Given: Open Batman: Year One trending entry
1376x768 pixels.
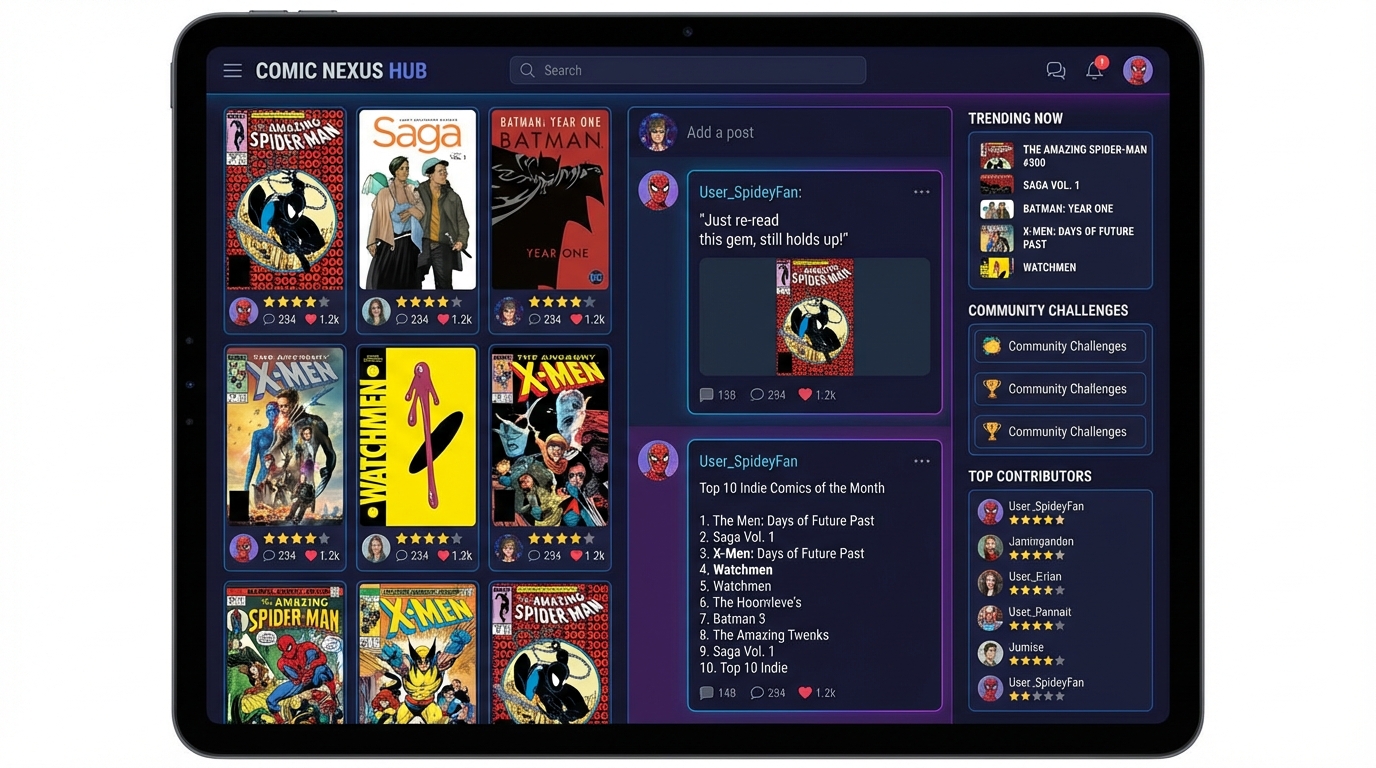Looking at the screenshot, I should coord(1067,209).
